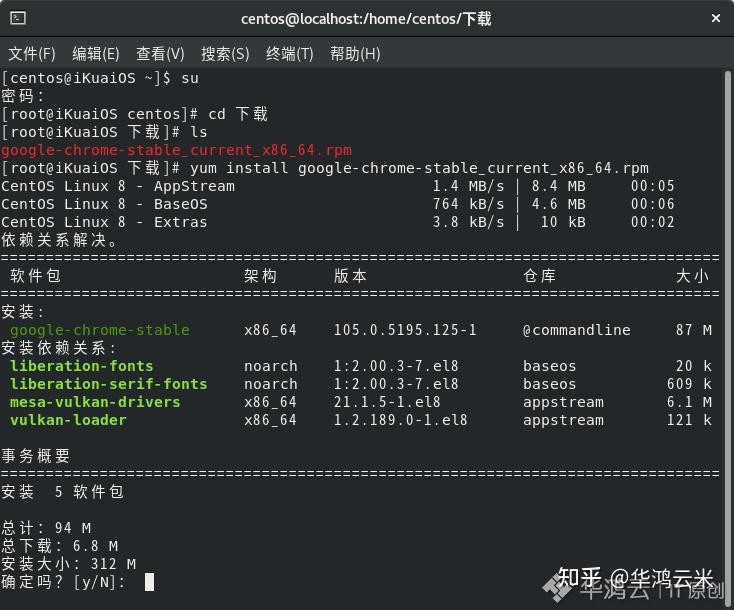Click the 大小 column header
Screen dimensions: 734x610
click(692, 276)
